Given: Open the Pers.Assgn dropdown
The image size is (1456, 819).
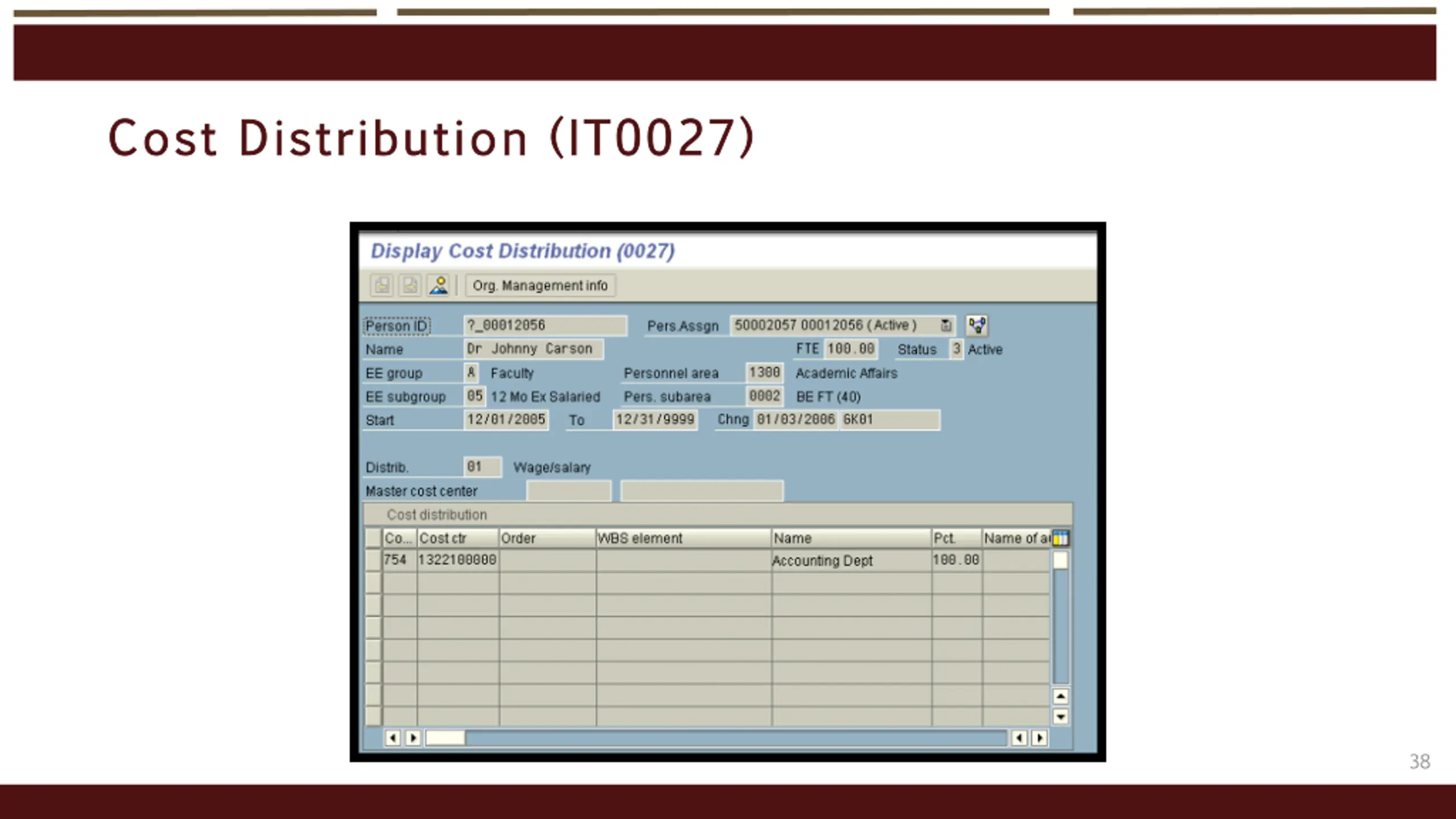Looking at the screenshot, I should click(x=945, y=325).
